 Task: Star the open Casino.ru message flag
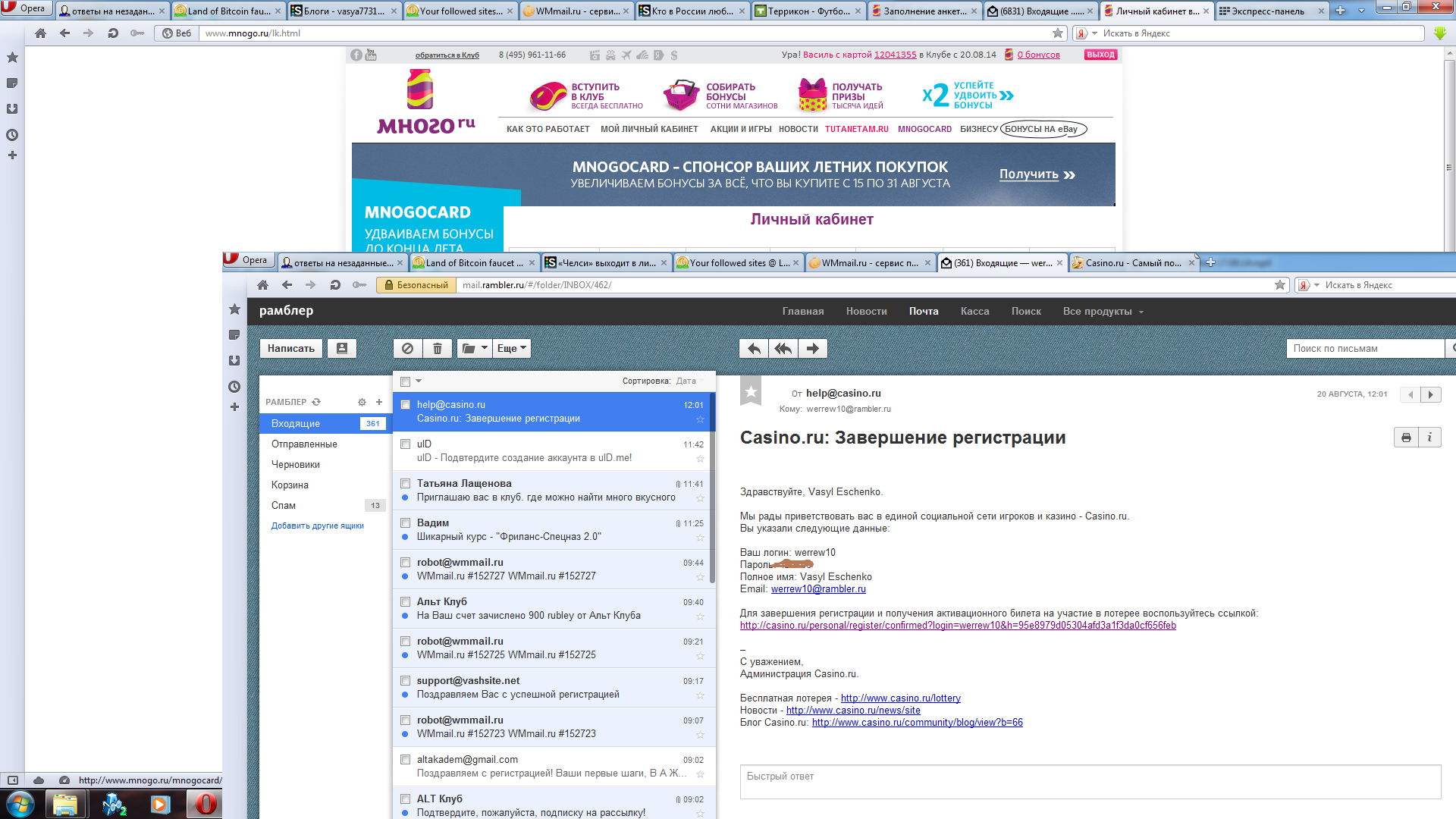tap(751, 391)
